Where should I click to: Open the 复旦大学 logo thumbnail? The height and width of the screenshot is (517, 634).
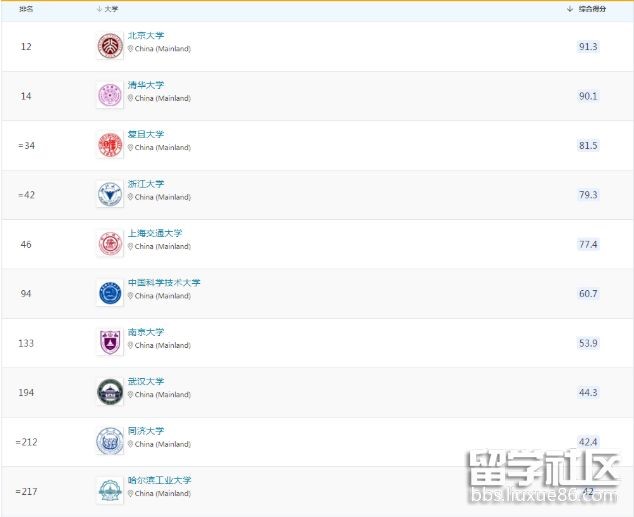pos(110,145)
